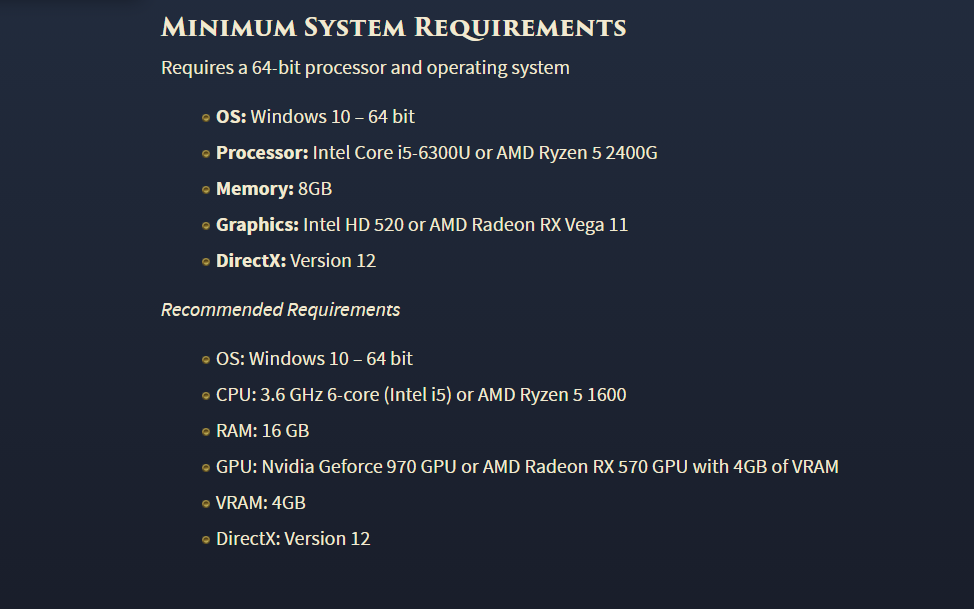Click the Minimum System Requirements heading
Viewport: 974px width, 609px height.
(x=393, y=27)
